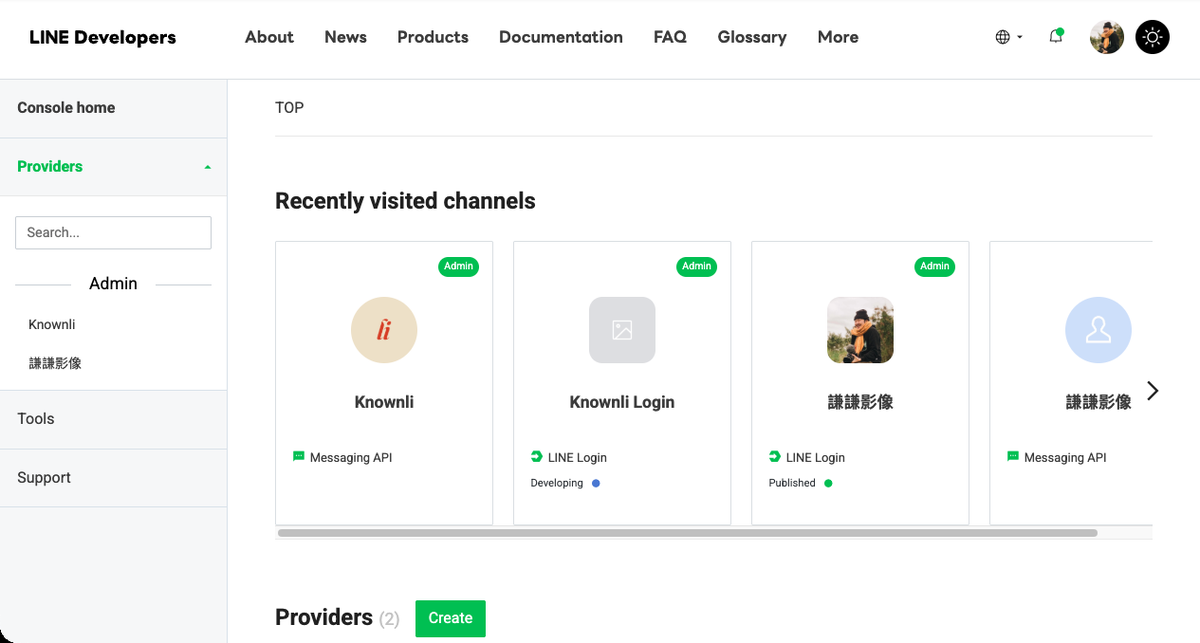The height and width of the screenshot is (643, 1200).
Task: Open the Knownli channel logo
Action: pyautogui.click(x=384, y=330)
